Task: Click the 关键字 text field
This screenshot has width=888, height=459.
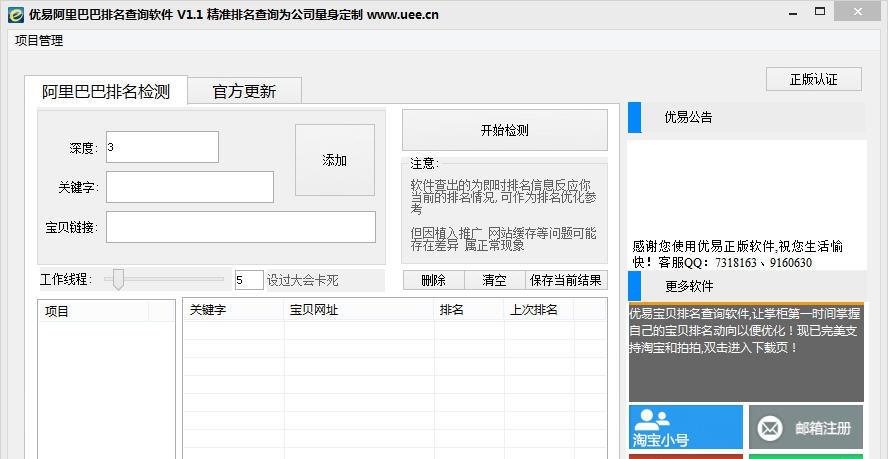Action: tap(189, 187)
